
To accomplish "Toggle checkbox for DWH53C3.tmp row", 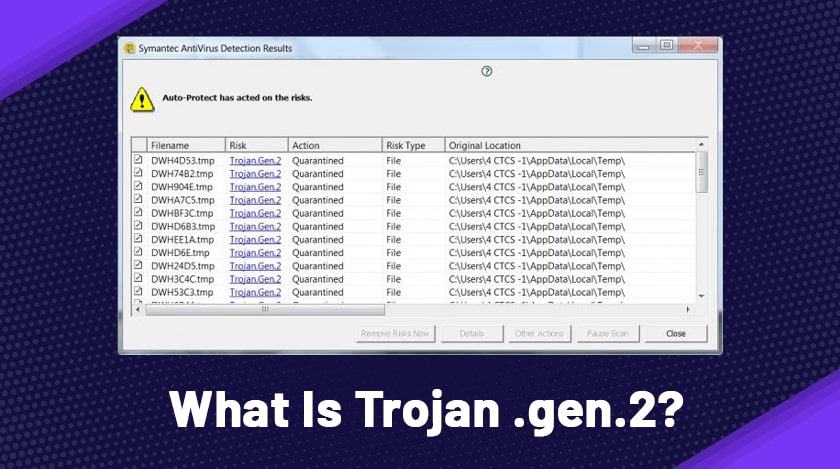I will [x=138, y=291].
